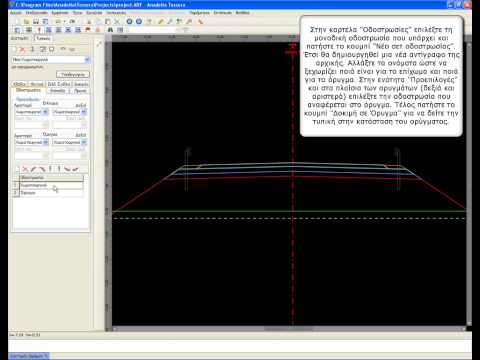The width and height of the screenshot is (480, 360).
Task: Click the red X delete icon in left panel
Action: 23,49
